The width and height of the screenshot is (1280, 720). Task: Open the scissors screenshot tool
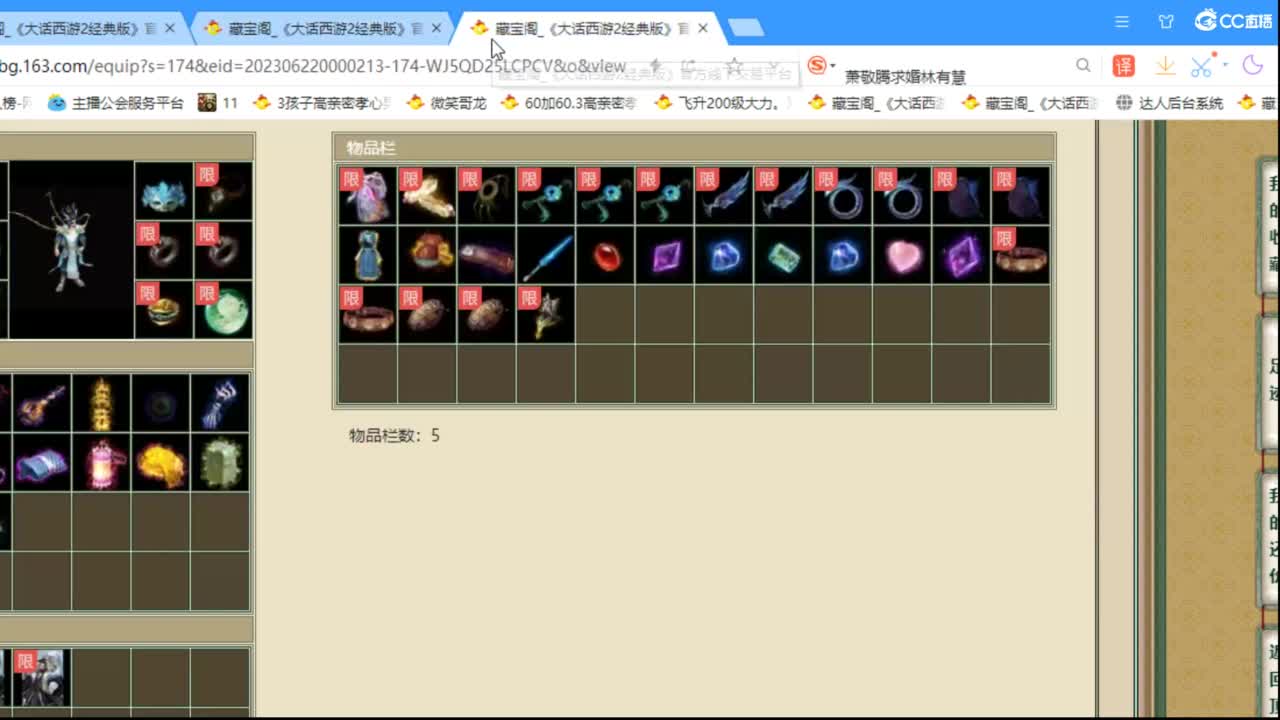tap(1201, 67)
